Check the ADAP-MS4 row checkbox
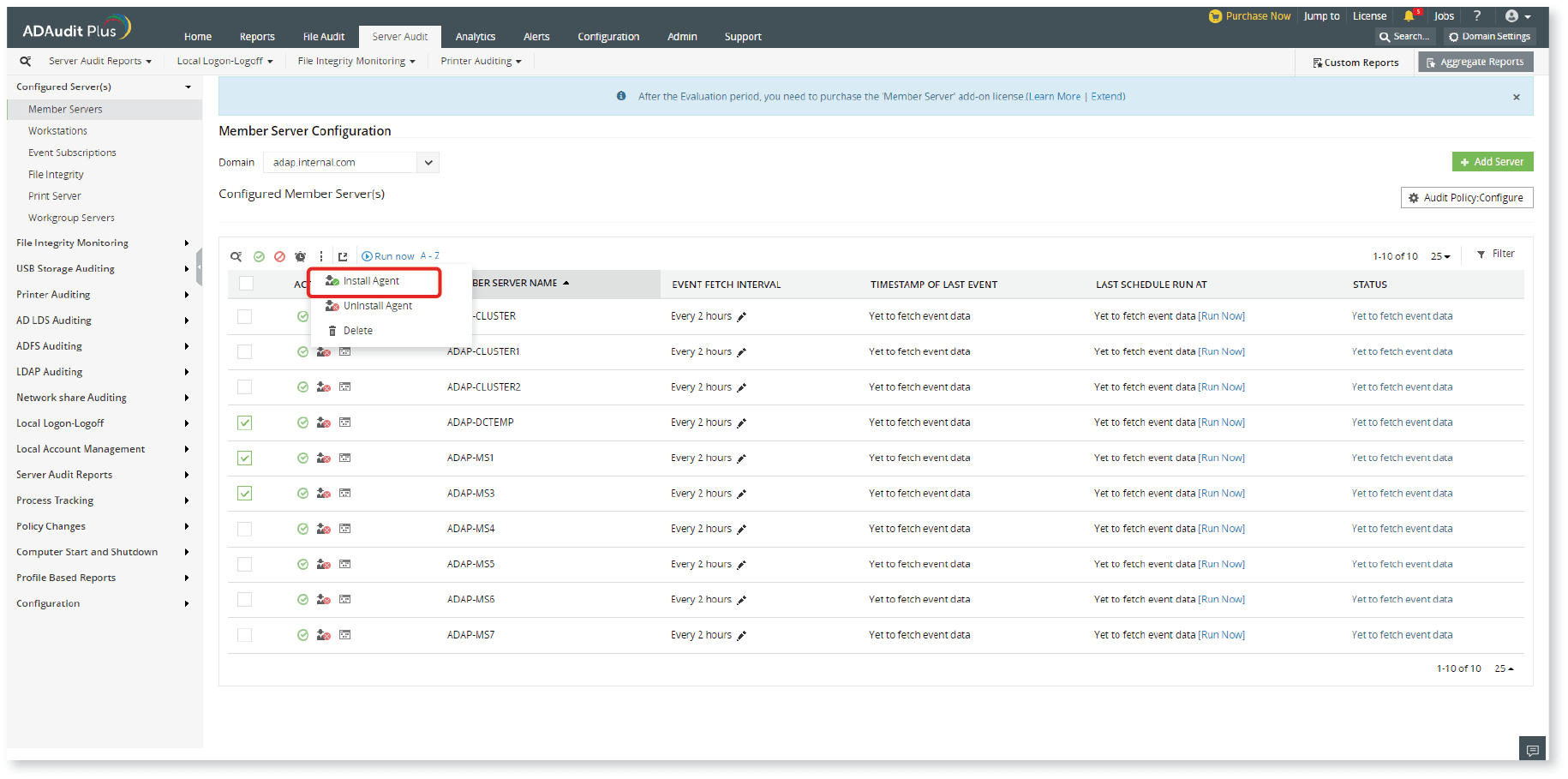1568x779 pixels. pyautogui.click(x=245, y=529)
